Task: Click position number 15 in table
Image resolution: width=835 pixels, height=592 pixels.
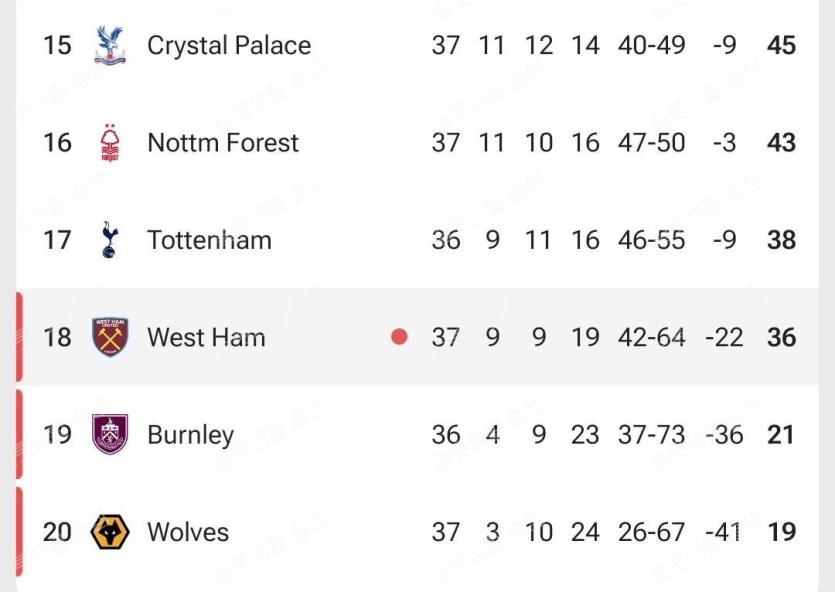Action: pyautogui.click(x=57, y=45)
